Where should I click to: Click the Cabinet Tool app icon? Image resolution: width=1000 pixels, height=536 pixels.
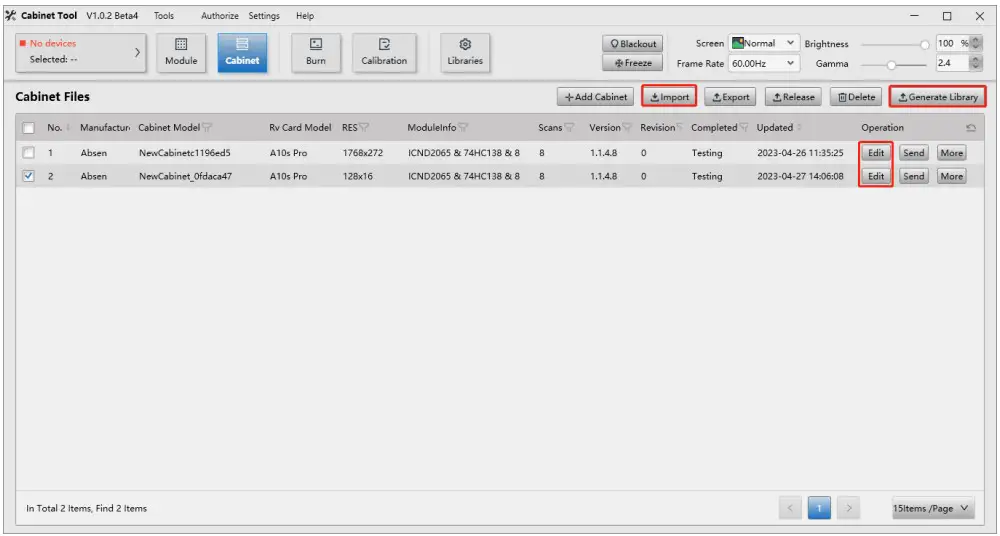[11, 16]
